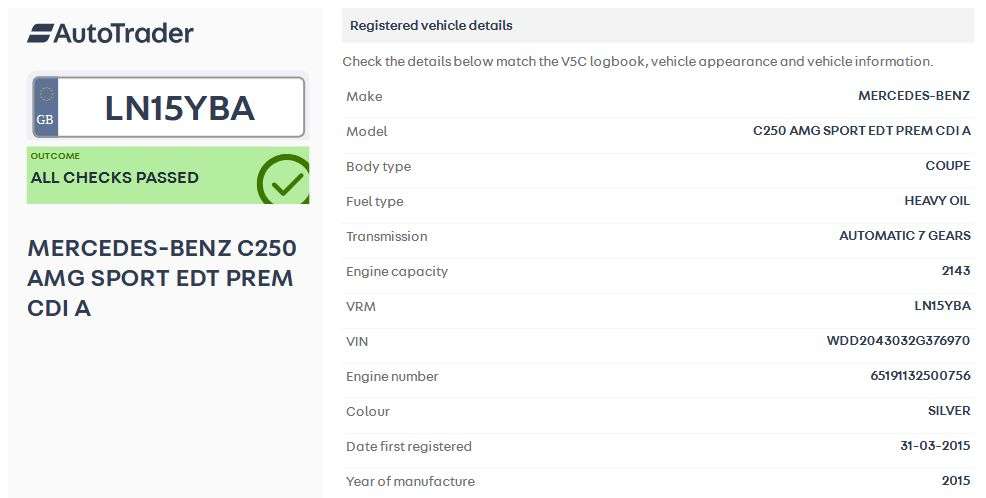Click the GB badge on number plate
Viewport: 986px width, 498px height.
[x=45, y=107]
